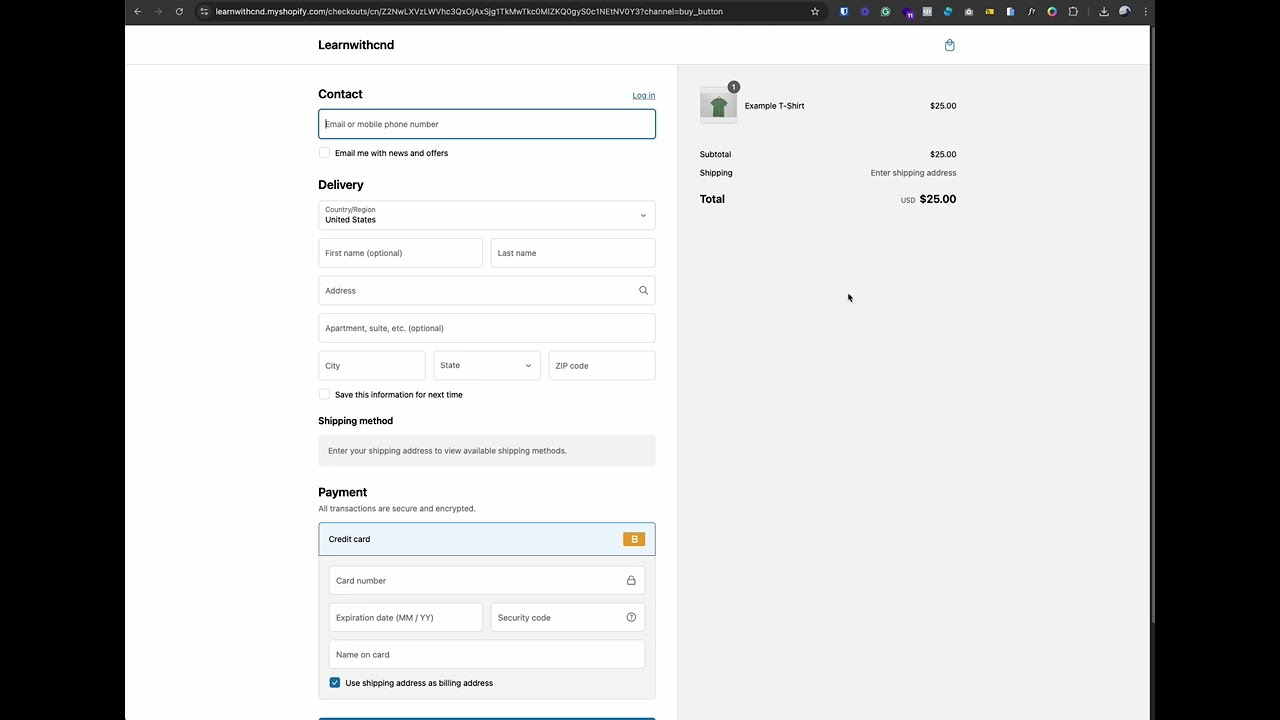Click the Learnwithcnd store name
The image size is (1280, 720).
[356, 45]
